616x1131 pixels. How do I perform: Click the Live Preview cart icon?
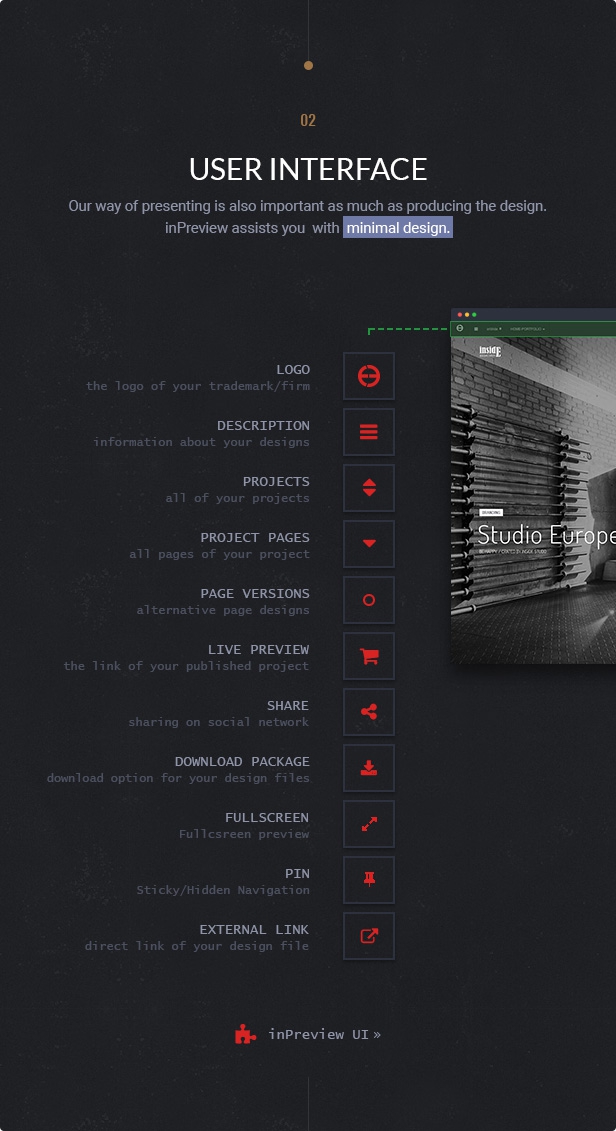point(369,656)
